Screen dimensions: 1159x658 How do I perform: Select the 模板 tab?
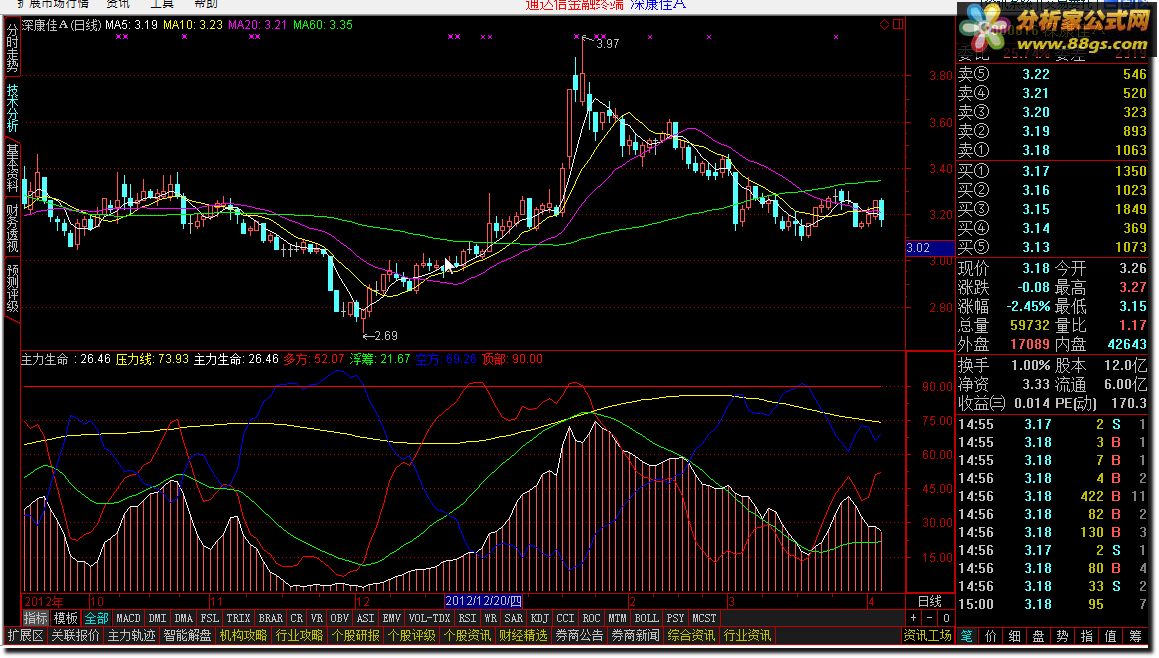(66, 618)
